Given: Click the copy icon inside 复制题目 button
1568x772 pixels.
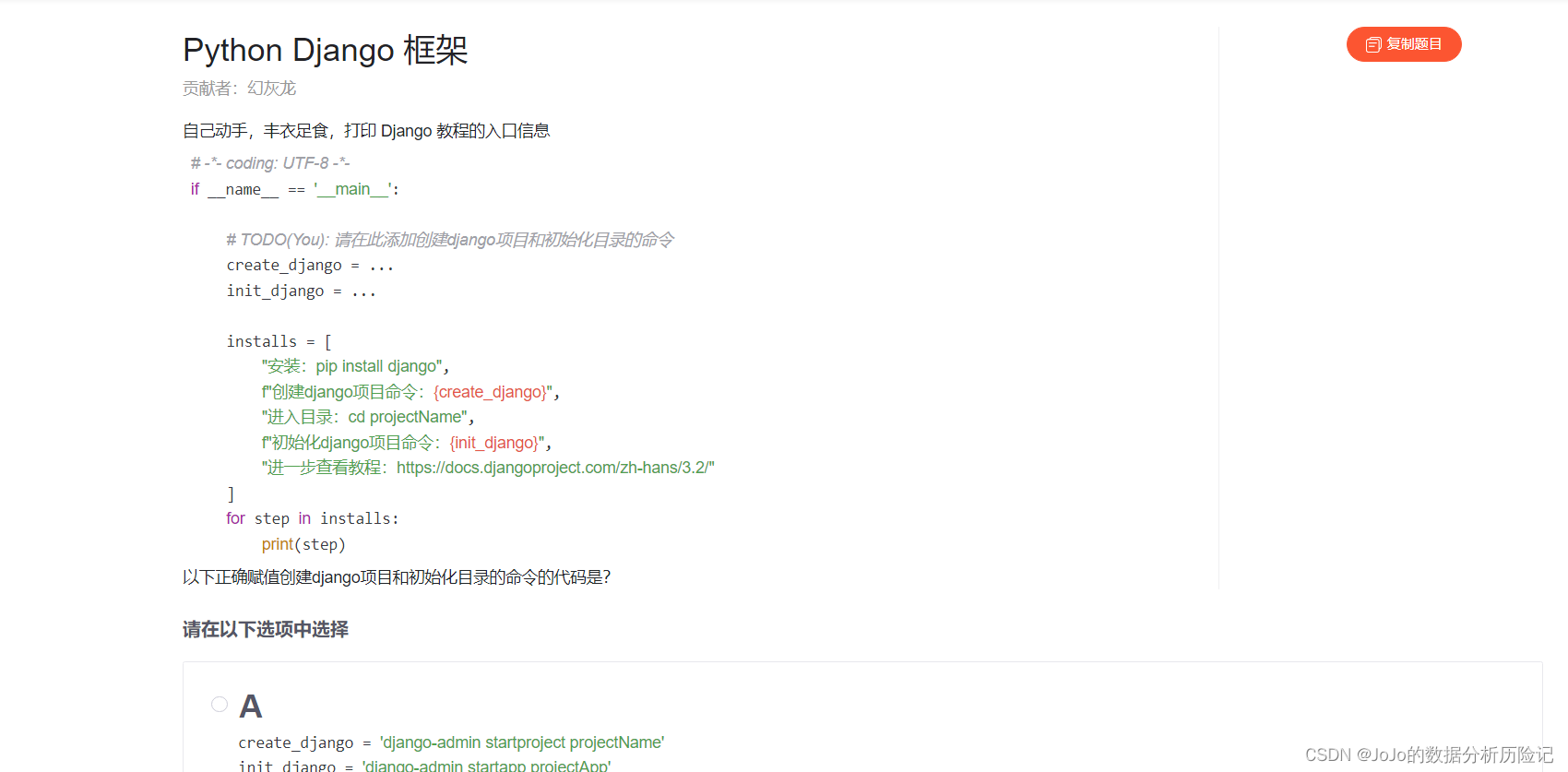Looking at the screenshot, I should point(1373,44).
